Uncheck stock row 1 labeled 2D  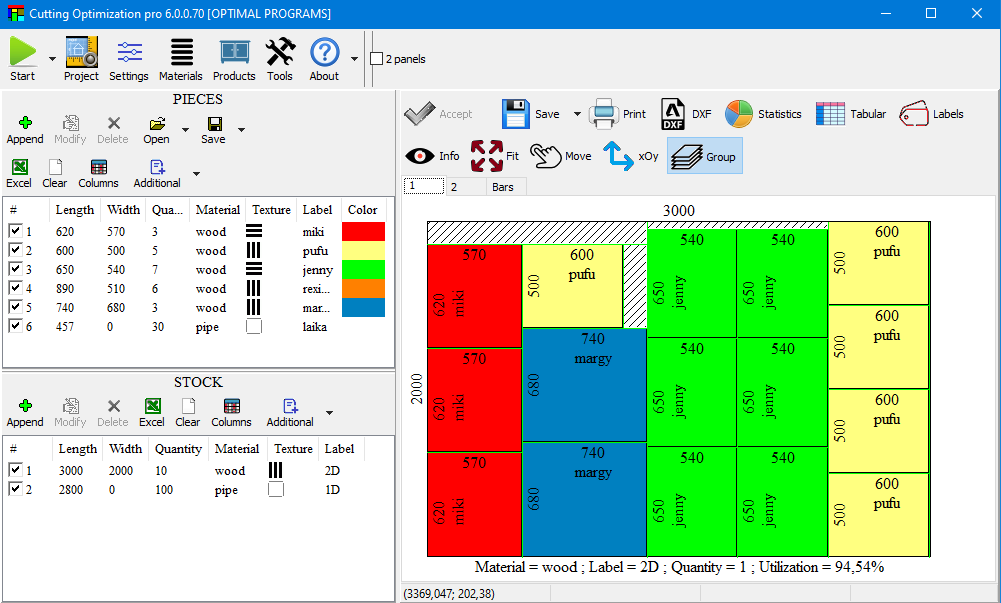click(x=15, y=470)
